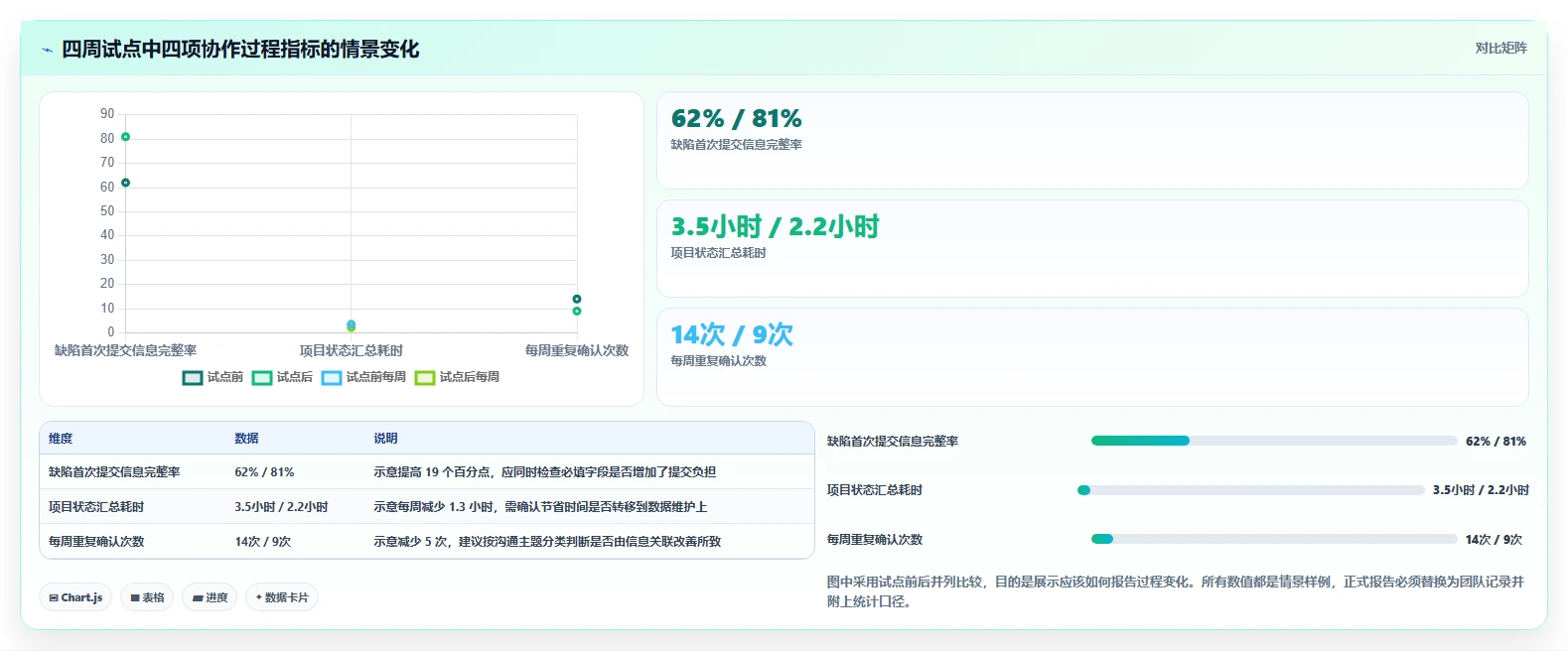Click table cell 每周重复确认次数
Image resolution: width=1568 pixels, height=651 pixels.
coord(96,542)
